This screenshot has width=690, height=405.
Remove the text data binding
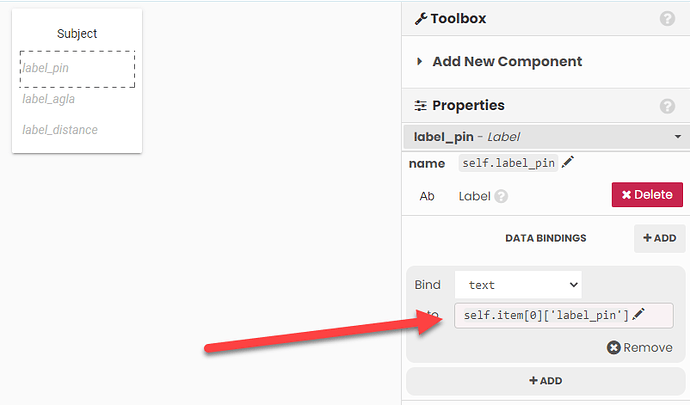639,348
